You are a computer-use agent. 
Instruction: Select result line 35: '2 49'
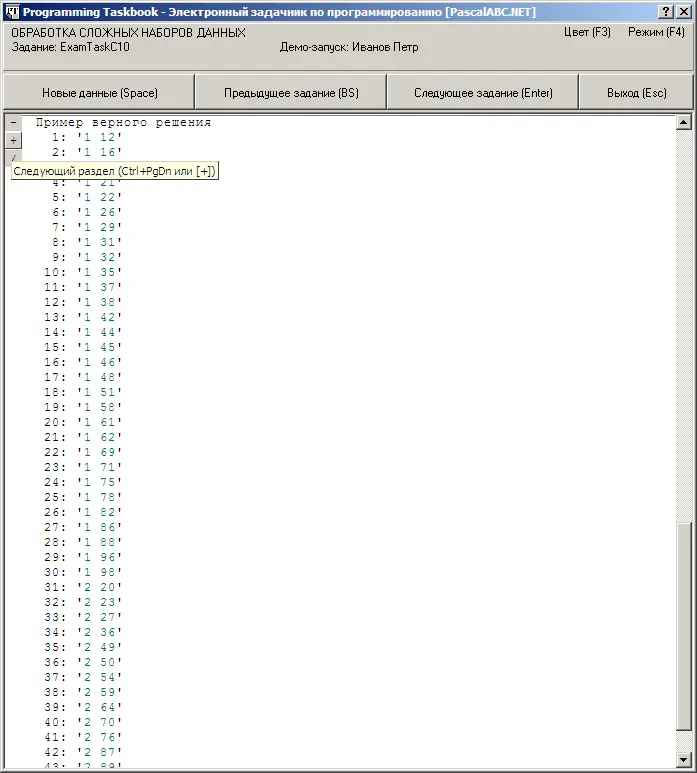tap(82, 647)
